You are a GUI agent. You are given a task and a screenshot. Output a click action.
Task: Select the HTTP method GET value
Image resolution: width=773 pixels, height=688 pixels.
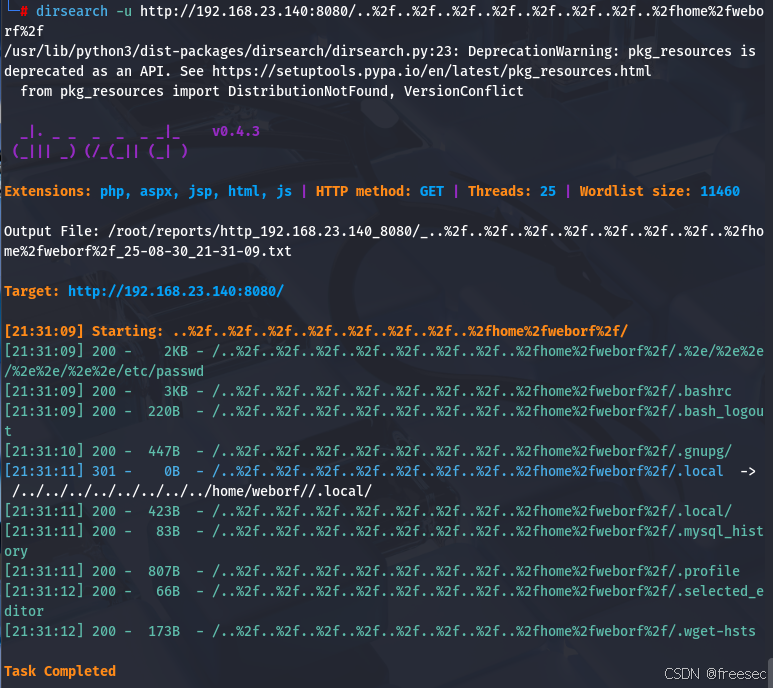[x=431, y=191]
